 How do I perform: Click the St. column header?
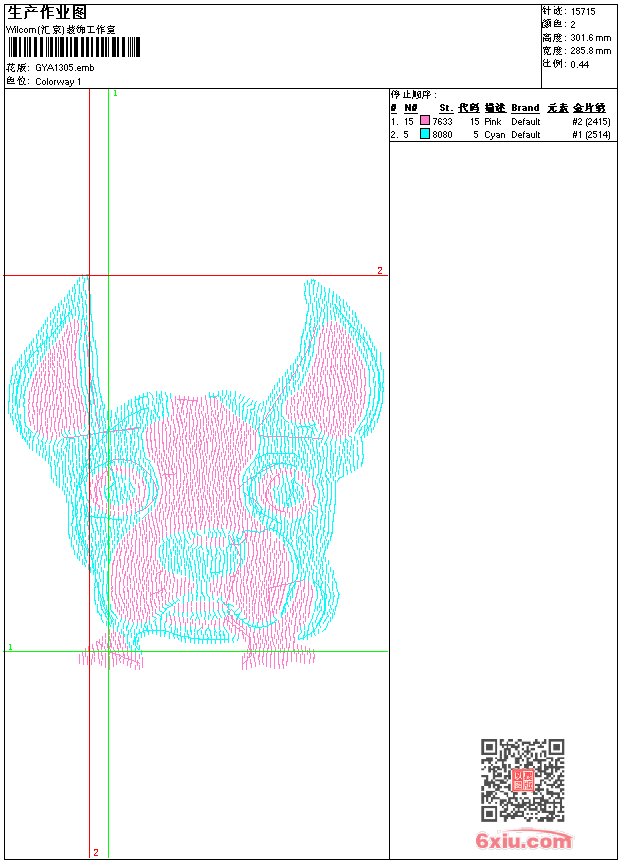[446, 108]
